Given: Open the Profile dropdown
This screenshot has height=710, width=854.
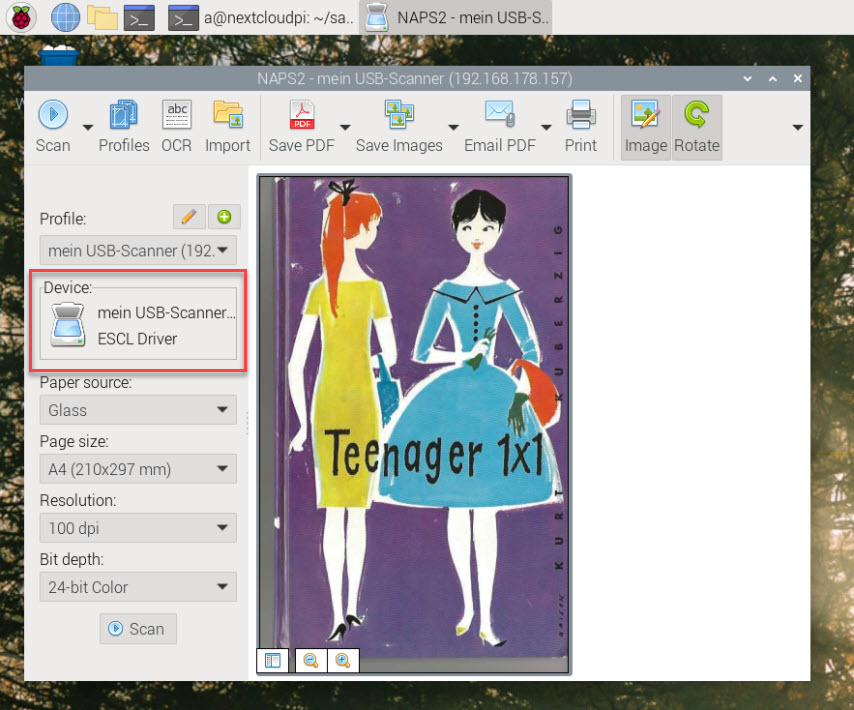Looking at the screenshot, I should point(138,250).
